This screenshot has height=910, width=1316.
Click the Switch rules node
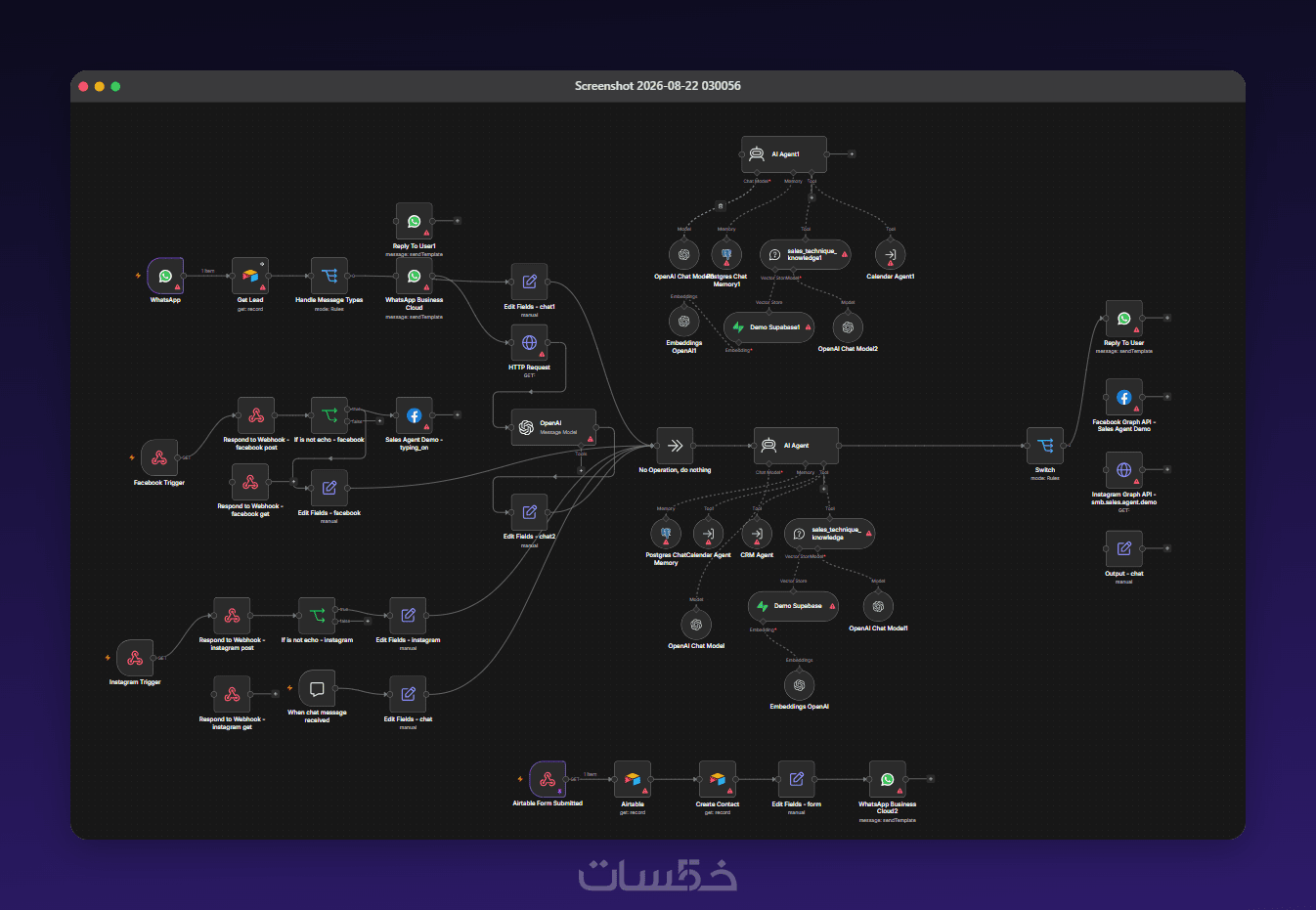[1045, 446]
